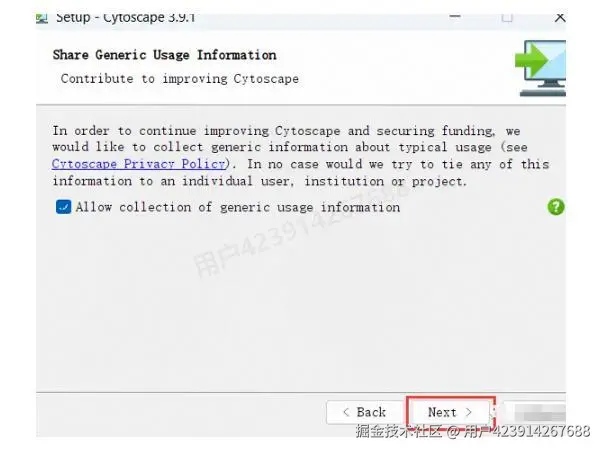Click the setup icon in the title bar

(x=42, y=18)
